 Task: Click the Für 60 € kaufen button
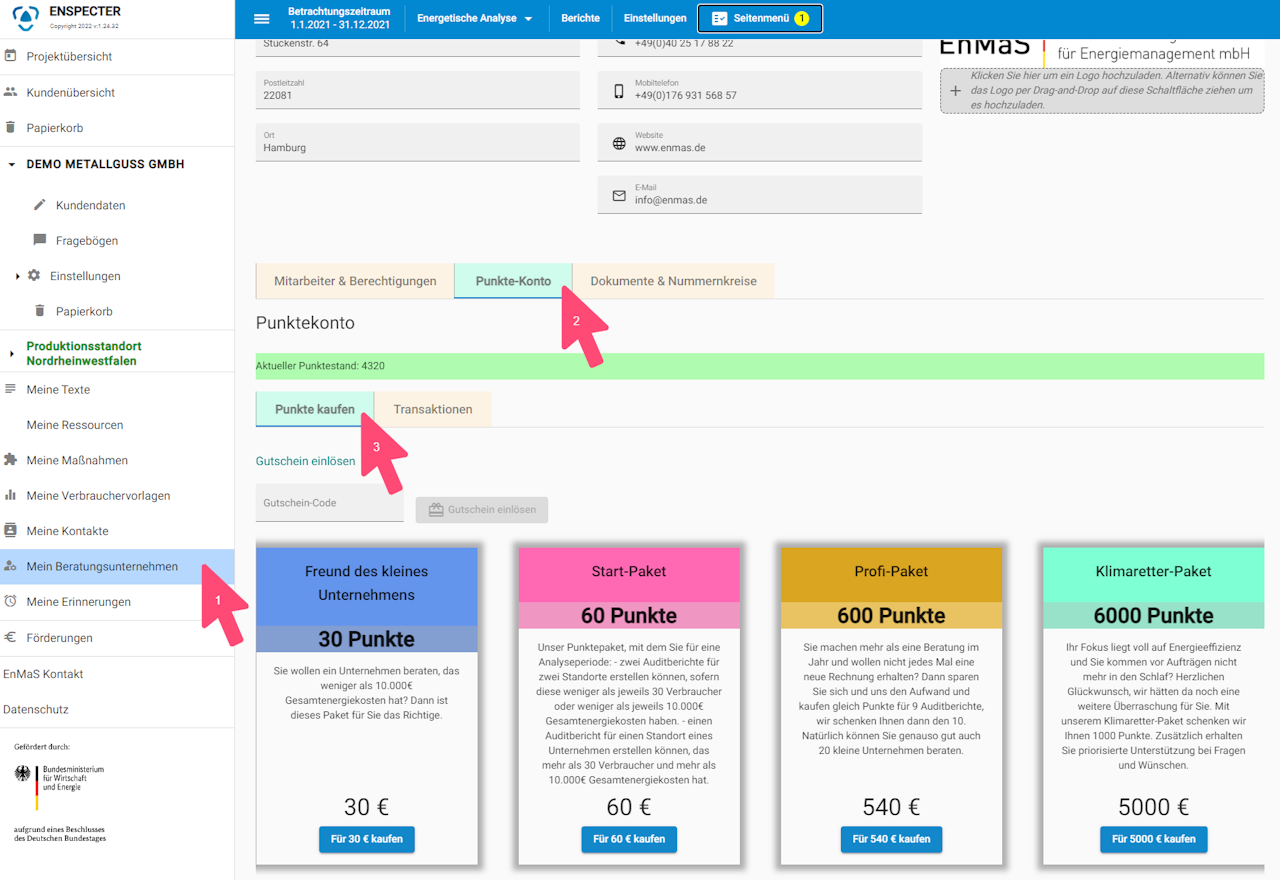629,839
